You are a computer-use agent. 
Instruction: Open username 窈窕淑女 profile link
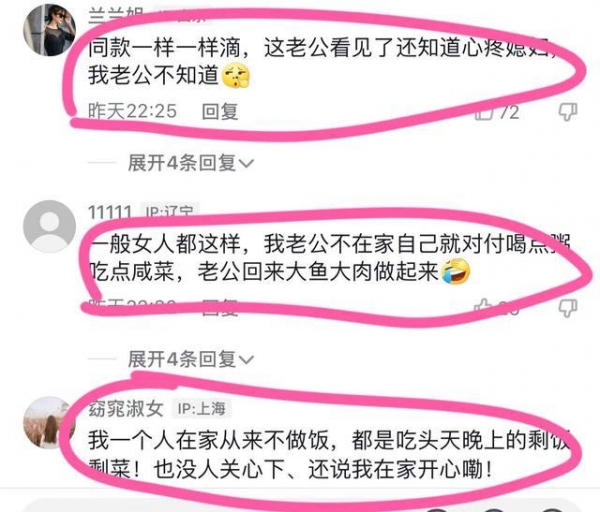(126, 409)
